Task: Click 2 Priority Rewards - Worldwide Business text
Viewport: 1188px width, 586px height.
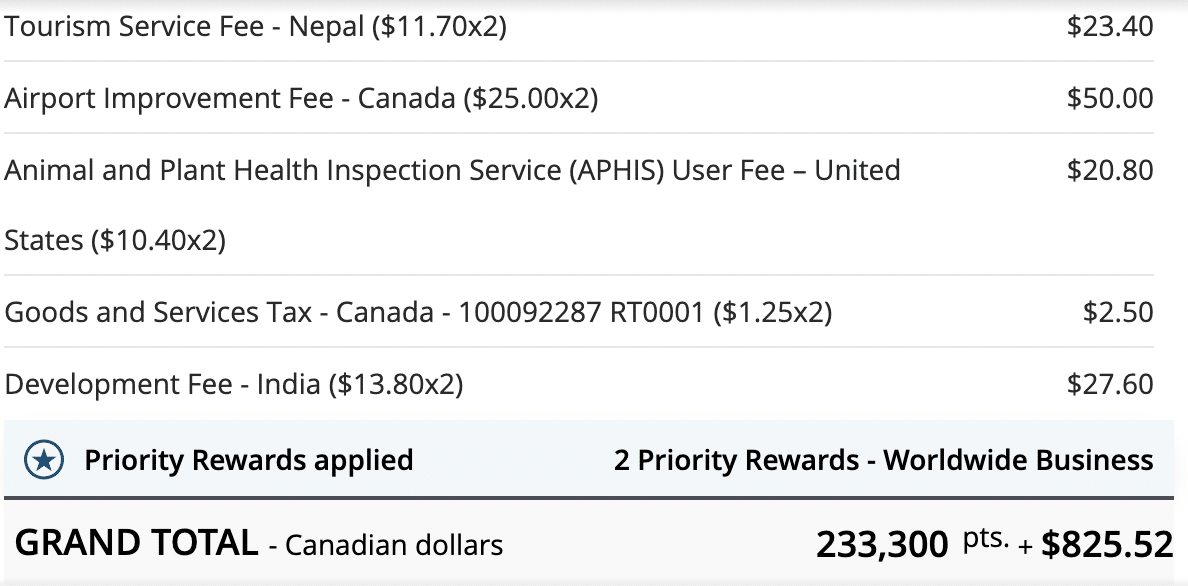Action: point(883,460)
